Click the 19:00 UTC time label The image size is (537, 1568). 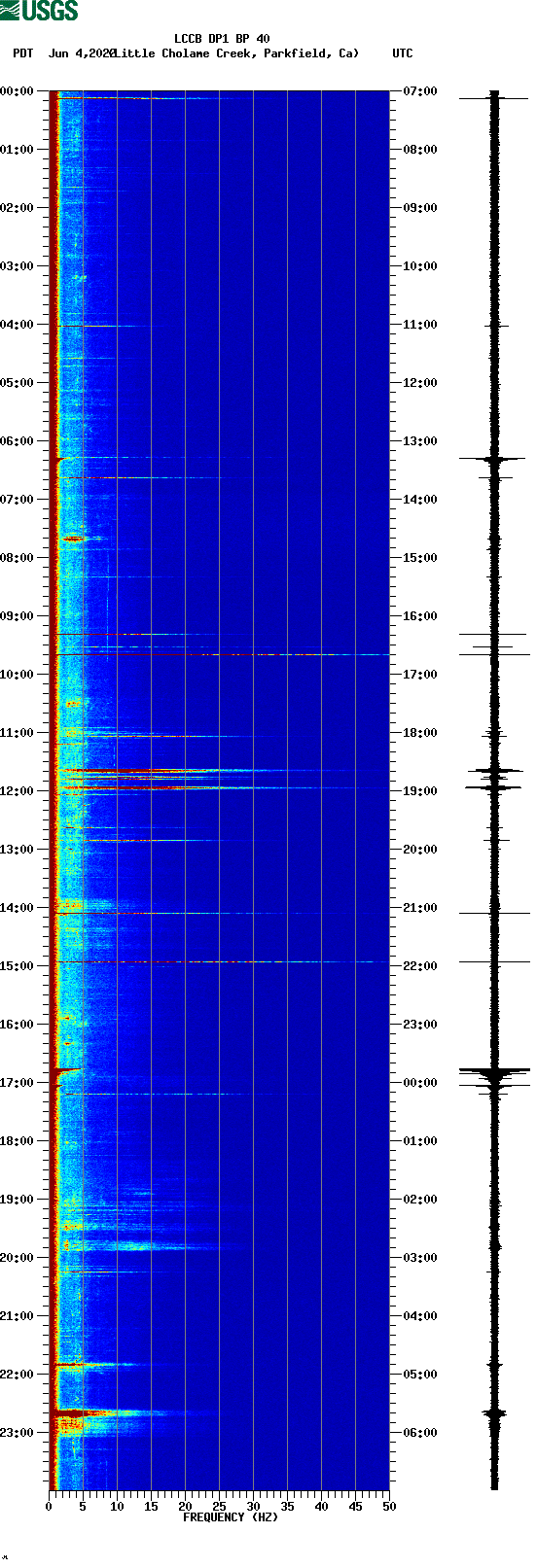(420, 791)
